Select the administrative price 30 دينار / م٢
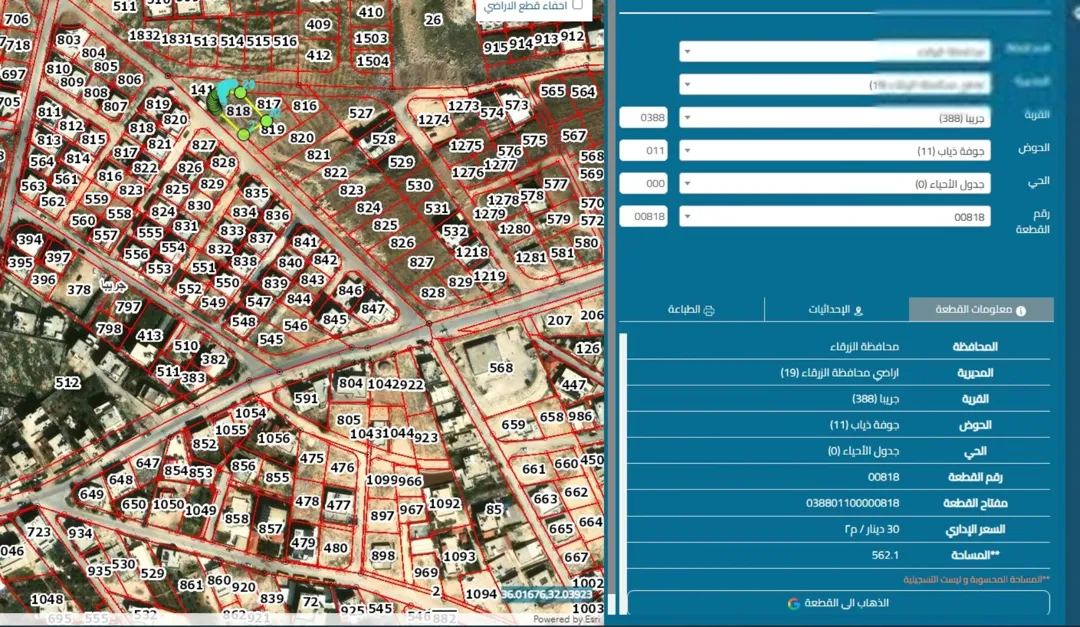Screen dimensions: 1080x627 click(871, 529)
